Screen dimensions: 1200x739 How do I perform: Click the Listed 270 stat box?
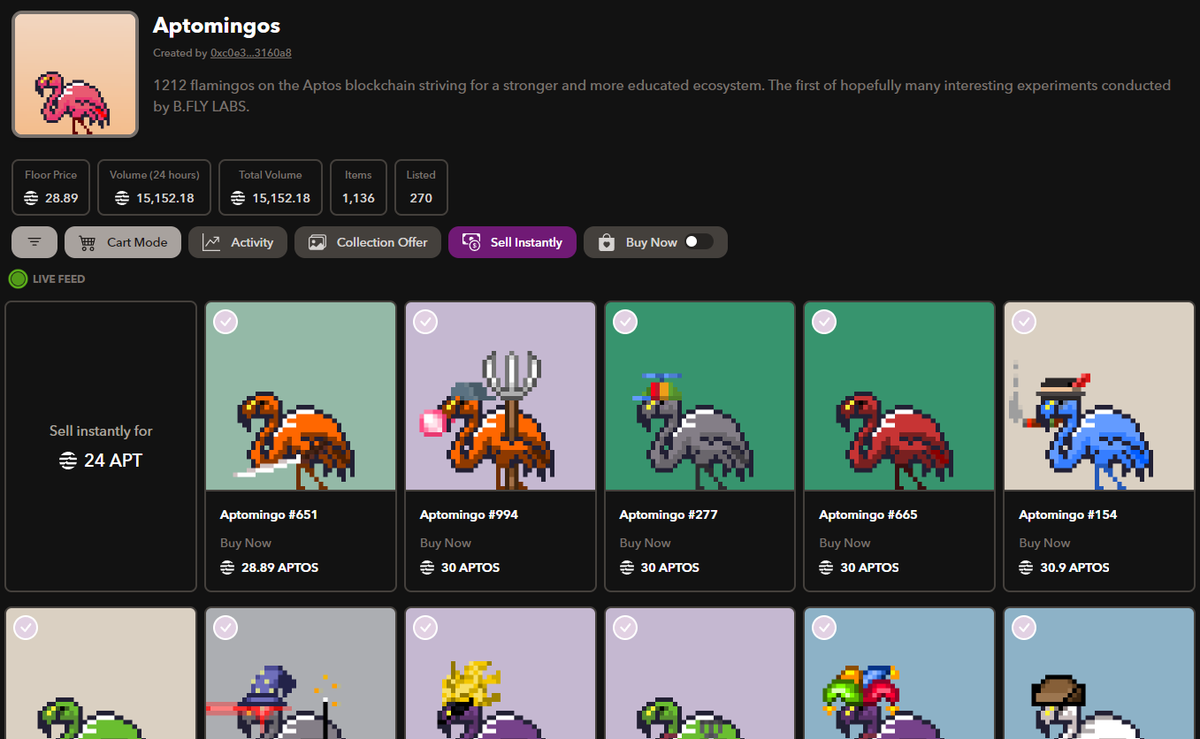421,187
